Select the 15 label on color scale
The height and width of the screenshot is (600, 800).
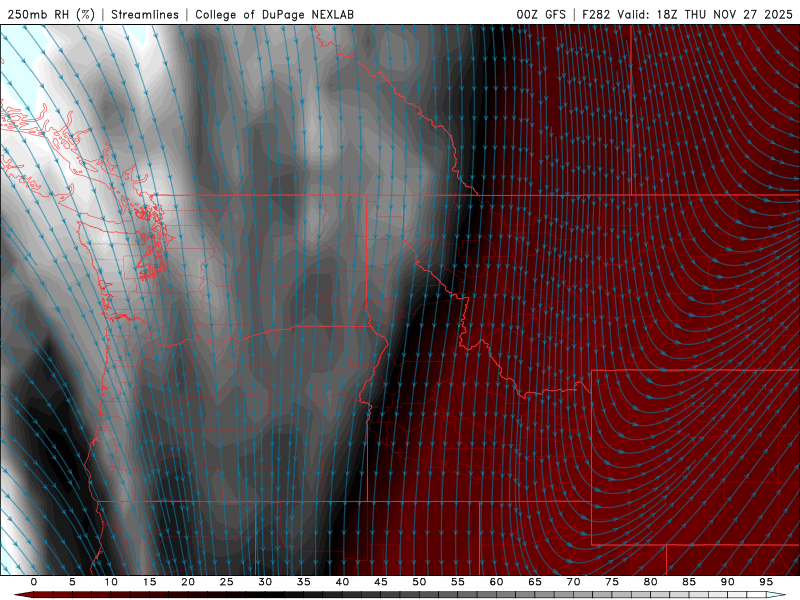point(149,582)
